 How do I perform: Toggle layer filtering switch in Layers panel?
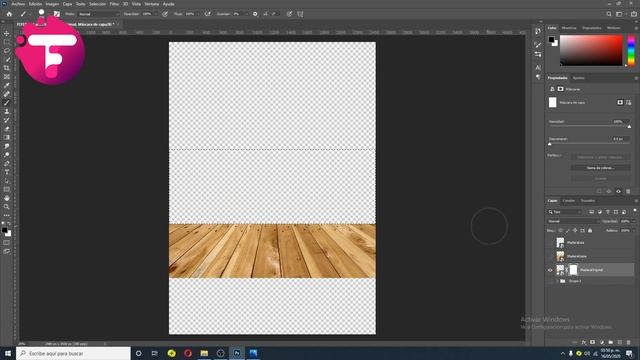coord(635,211)
